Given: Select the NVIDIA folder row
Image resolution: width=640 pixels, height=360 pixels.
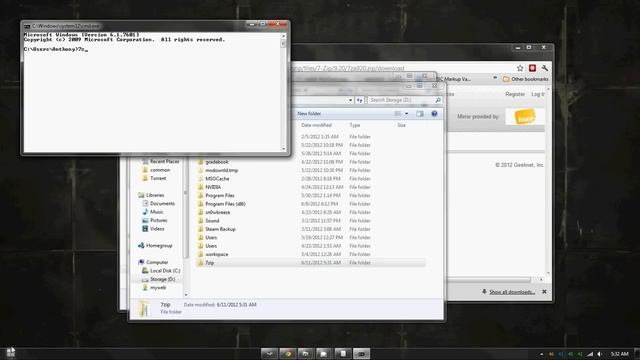Looking at the screenshot, I should click(x=310, y=187).
